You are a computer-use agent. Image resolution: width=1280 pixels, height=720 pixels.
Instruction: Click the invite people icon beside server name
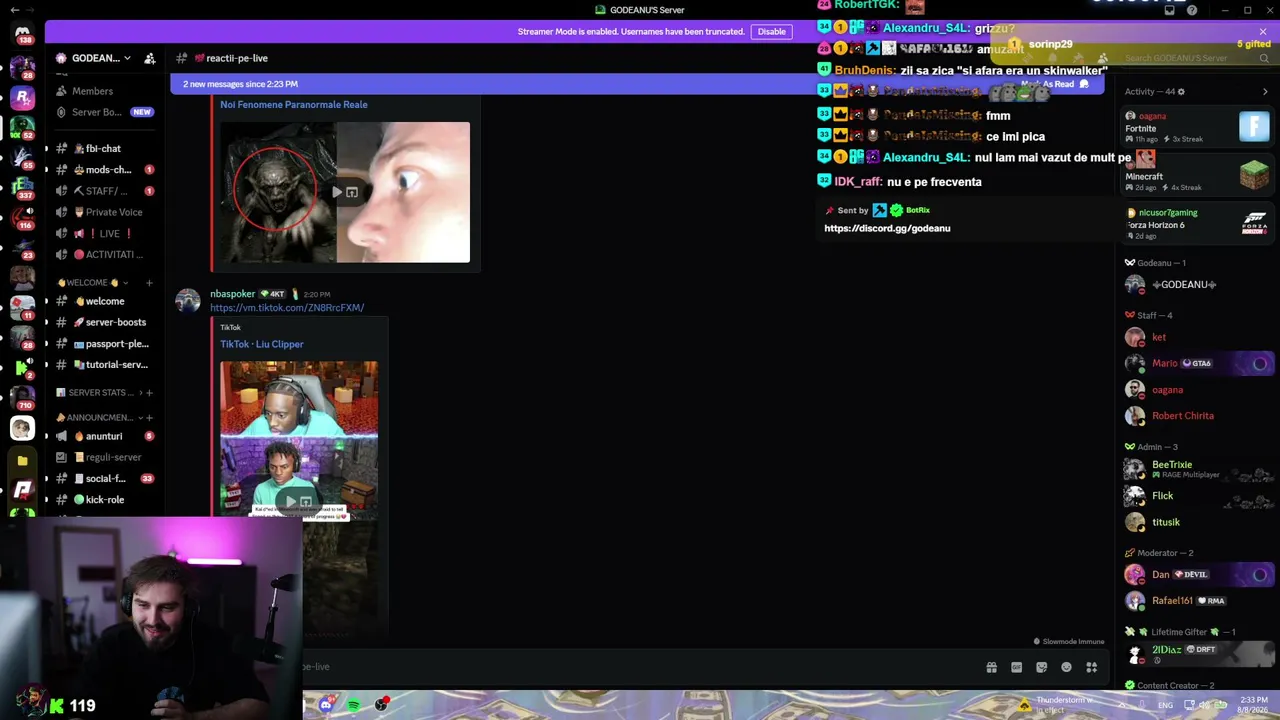click(150, 58)
